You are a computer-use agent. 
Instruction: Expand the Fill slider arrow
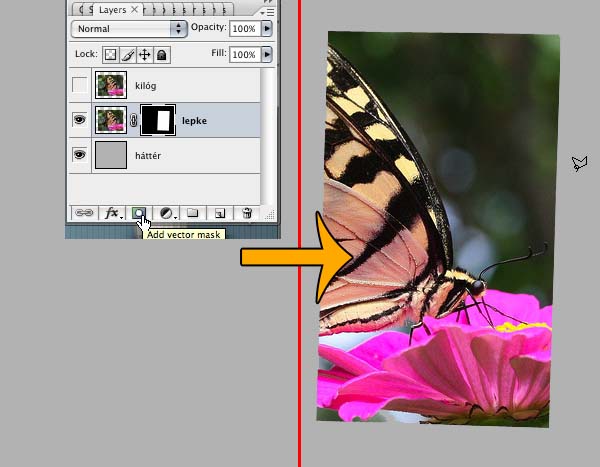click(x=266, y=55)
